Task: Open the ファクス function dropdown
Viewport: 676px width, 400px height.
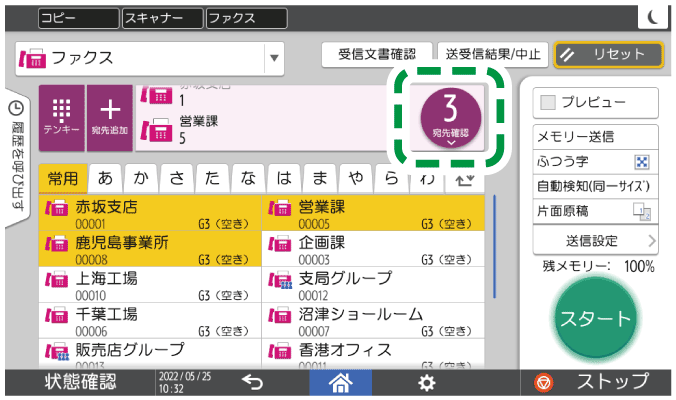Action: [x=150, y=59]
